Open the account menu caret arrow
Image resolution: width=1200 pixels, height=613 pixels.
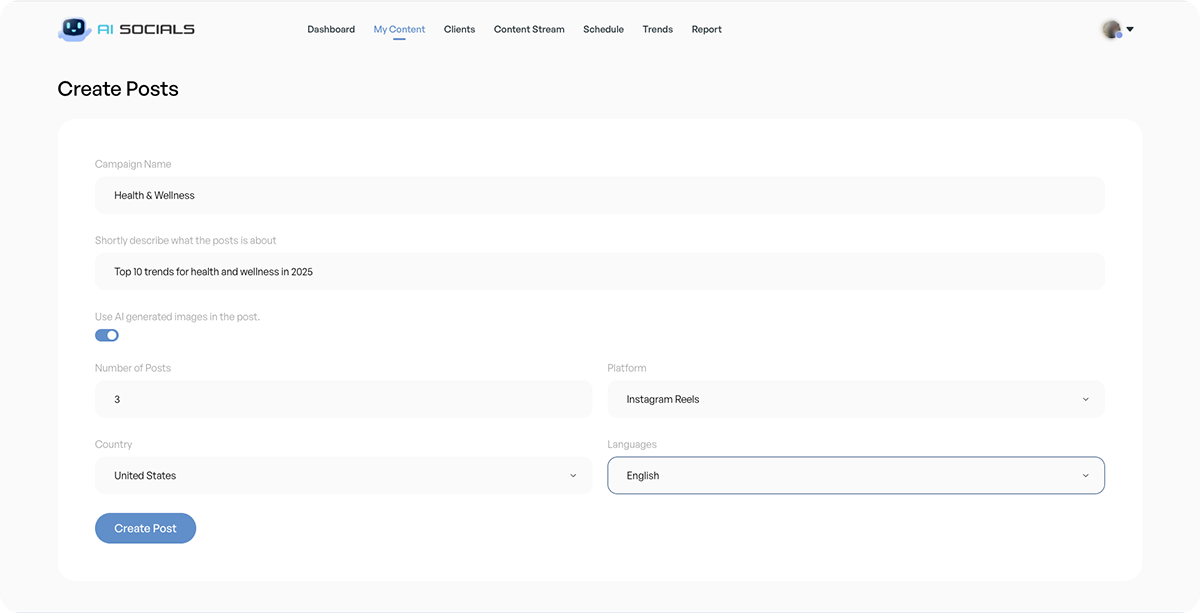pos(1130,30)
